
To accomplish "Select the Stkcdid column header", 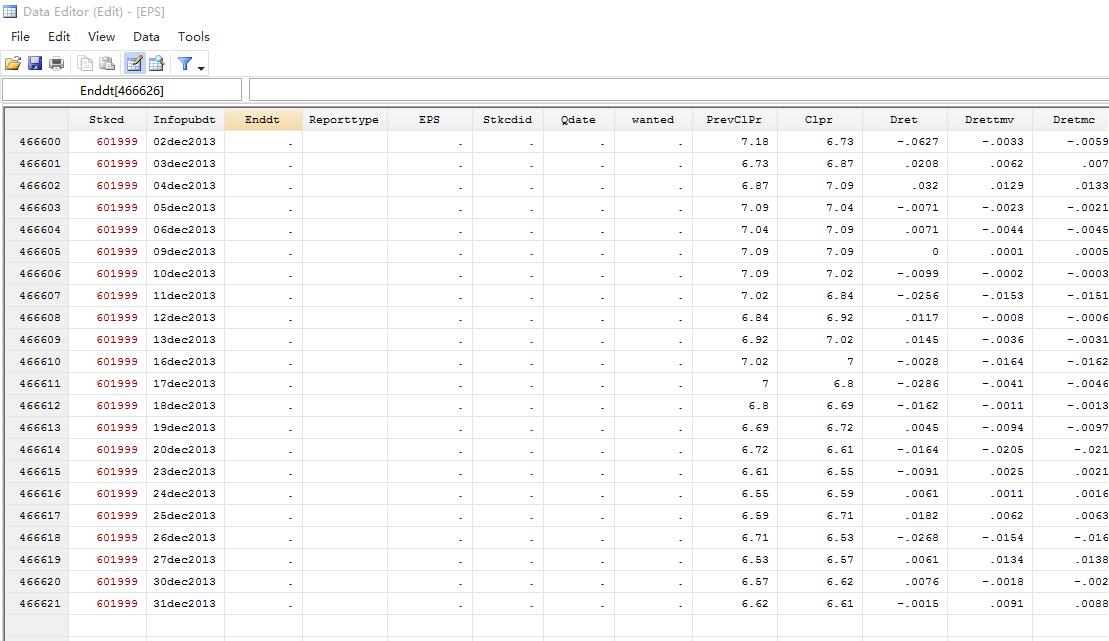I will click(507, 120).
